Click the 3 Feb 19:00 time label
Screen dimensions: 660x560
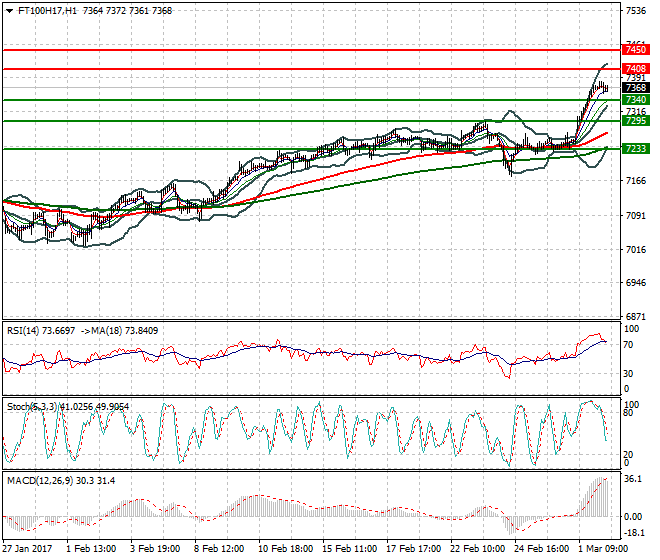coord(155,549)
